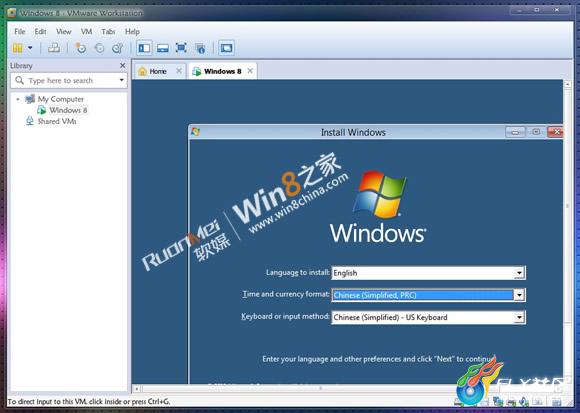
Task: Click the Unity mode toolbar icon
Action: [200, 48]
